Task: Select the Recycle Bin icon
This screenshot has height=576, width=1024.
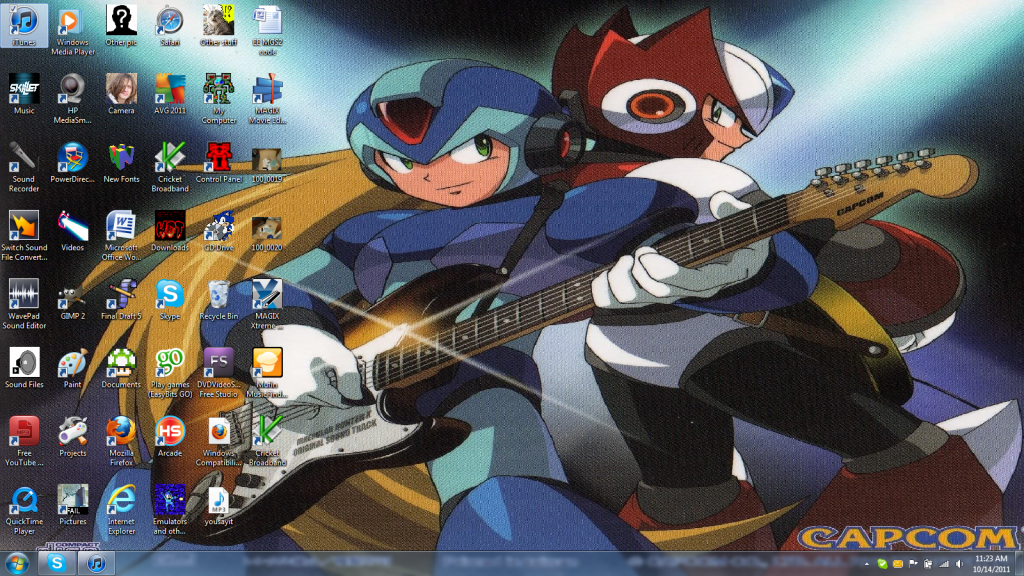Action: (x=218, y=295)
